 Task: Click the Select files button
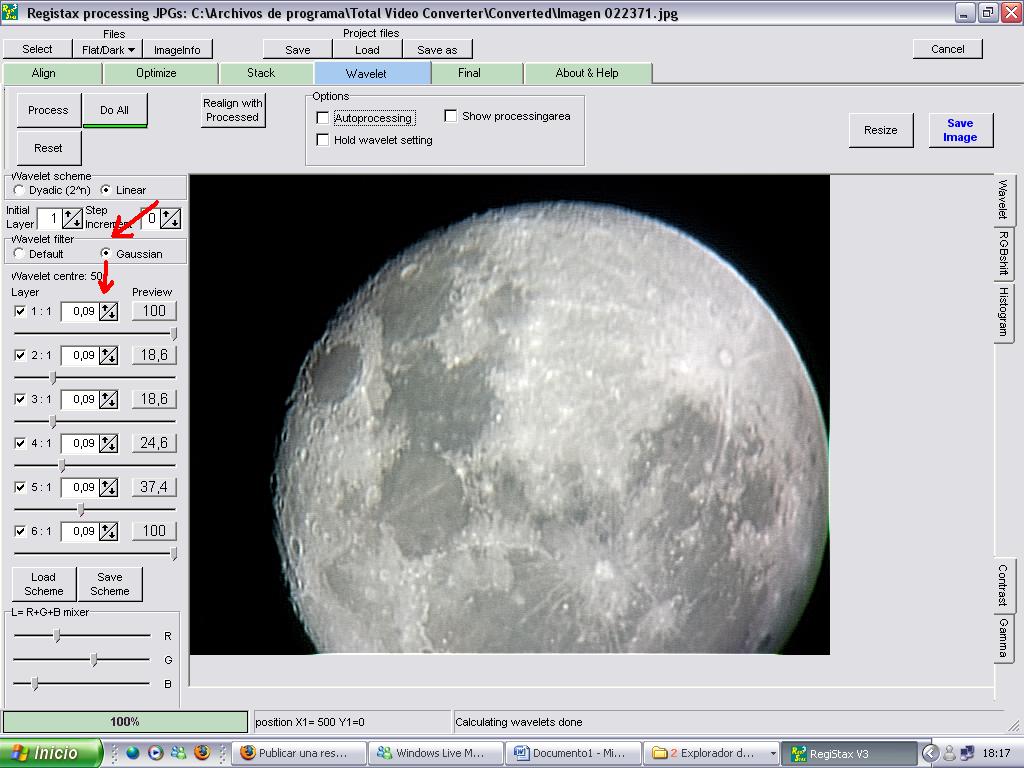click(37, 49)
